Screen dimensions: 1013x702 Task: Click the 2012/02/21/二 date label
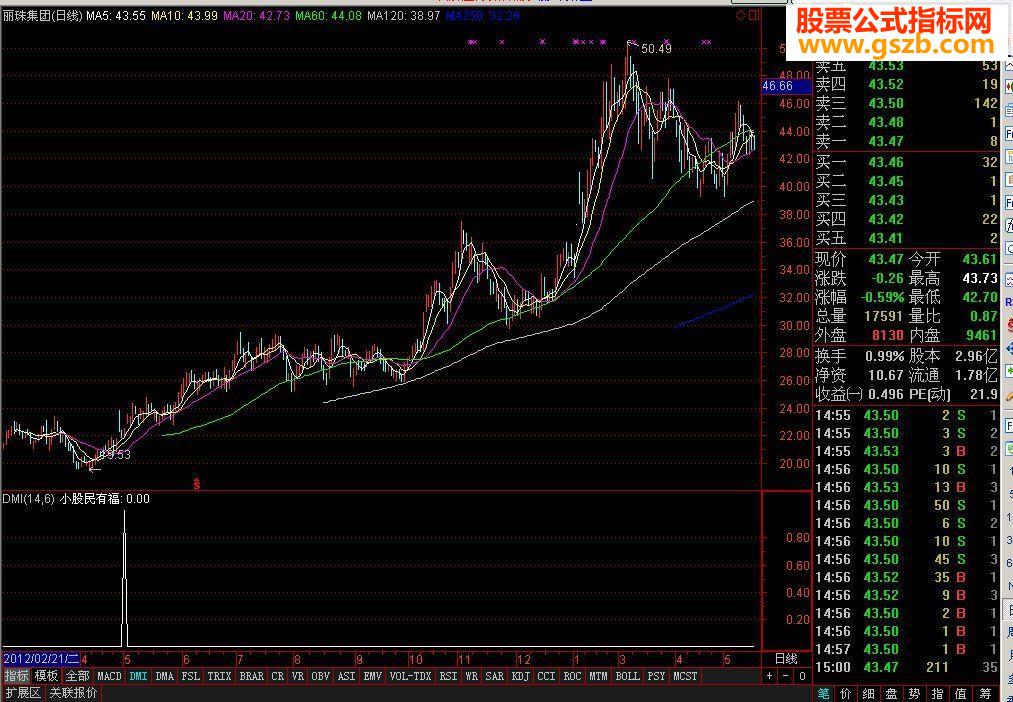click(41, 659)
